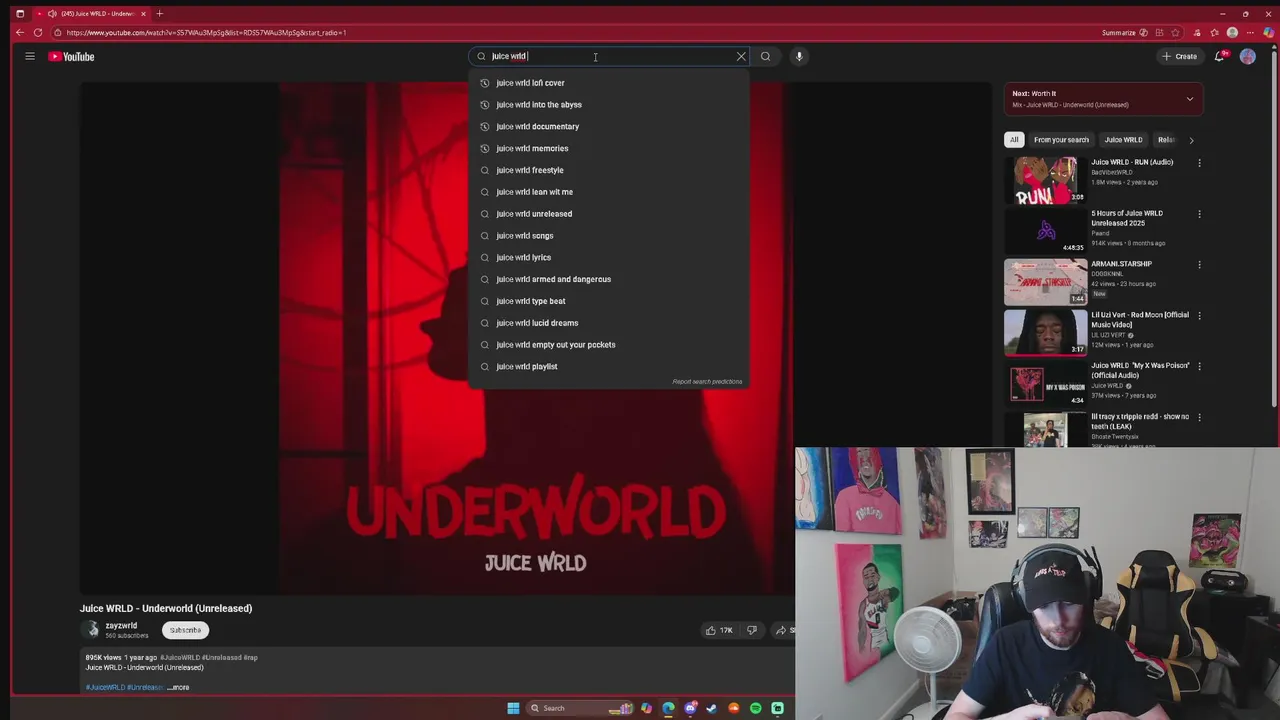Choose juice wrld unreleased suggestion
This screenshot has height=720, width=1280.
point(608,214)
